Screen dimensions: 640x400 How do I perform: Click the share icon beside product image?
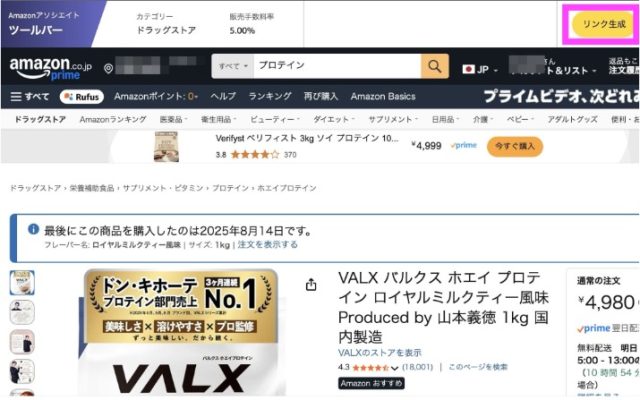pyautogui.click(x=311, y=284)
